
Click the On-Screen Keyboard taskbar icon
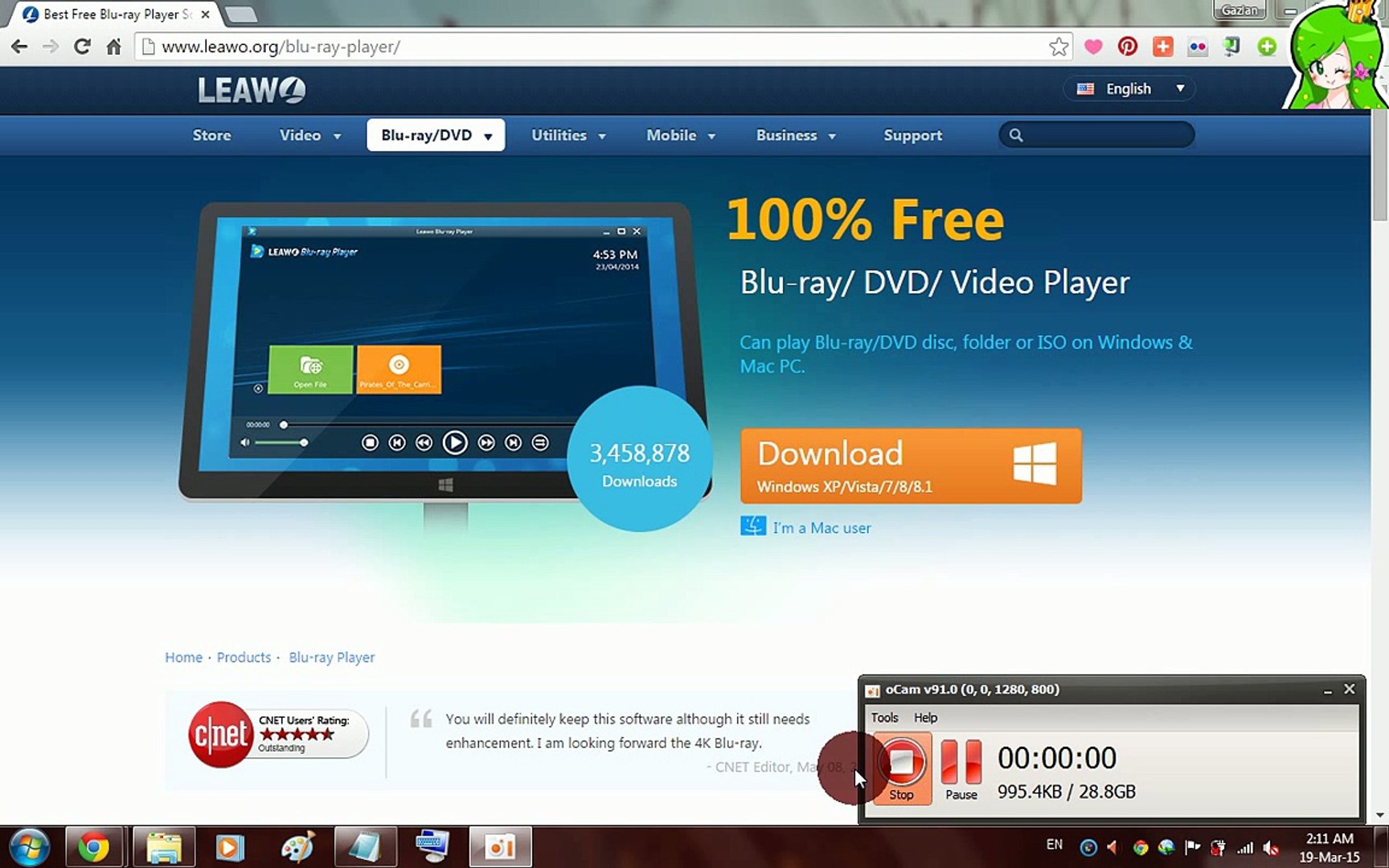pos(432,847)
